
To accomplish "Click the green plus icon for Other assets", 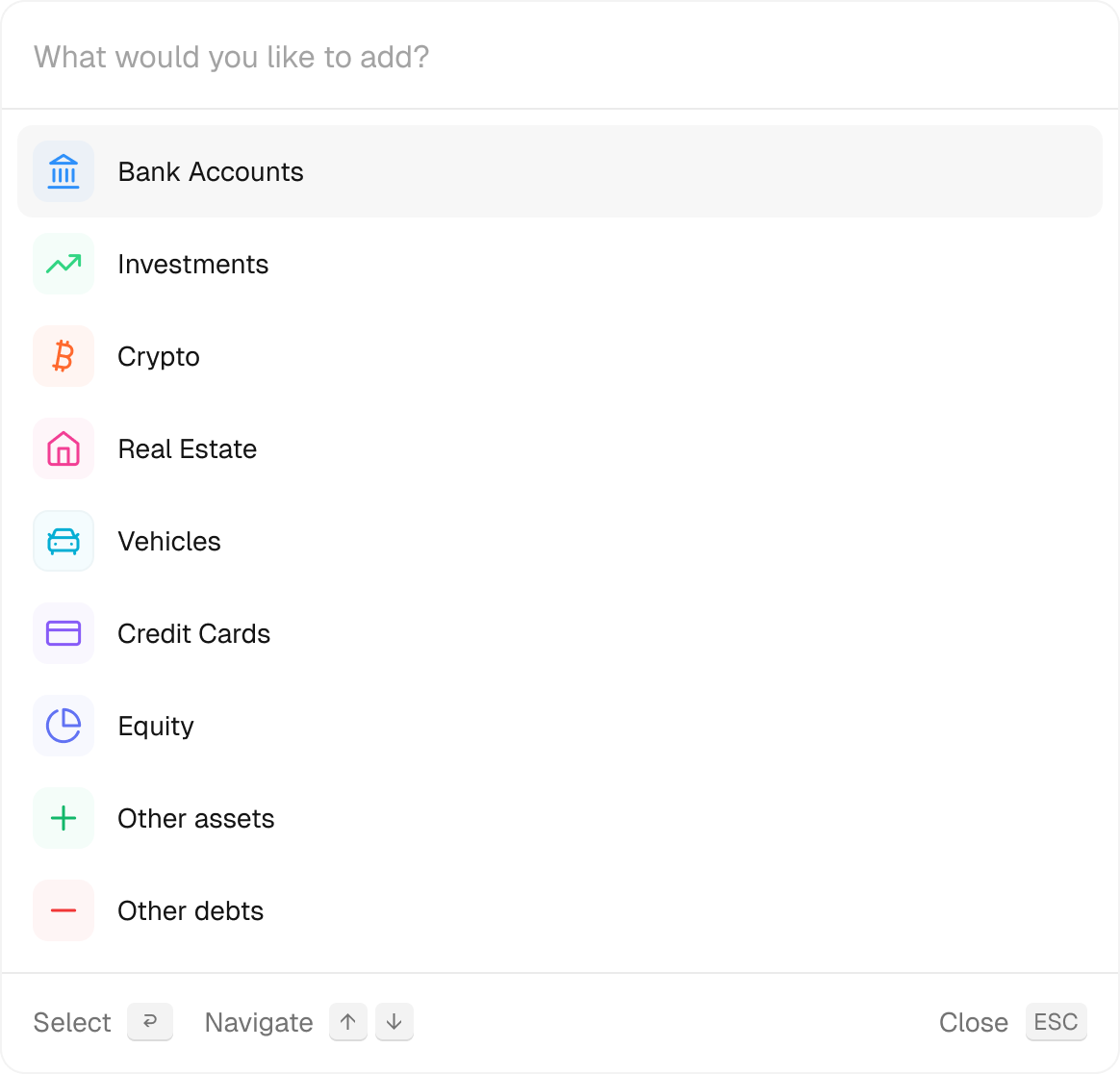I will point(64,818).
